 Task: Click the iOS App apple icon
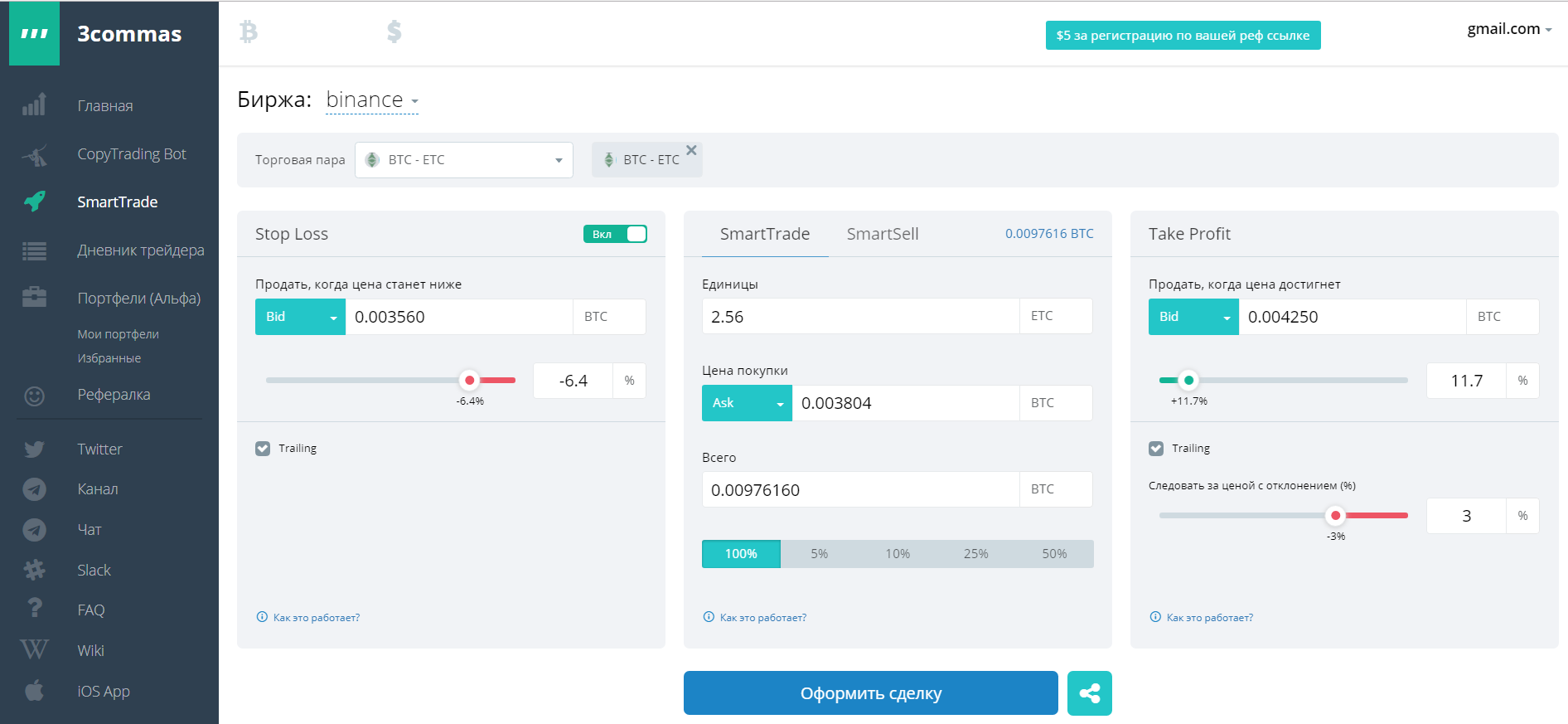pos(34,690)
